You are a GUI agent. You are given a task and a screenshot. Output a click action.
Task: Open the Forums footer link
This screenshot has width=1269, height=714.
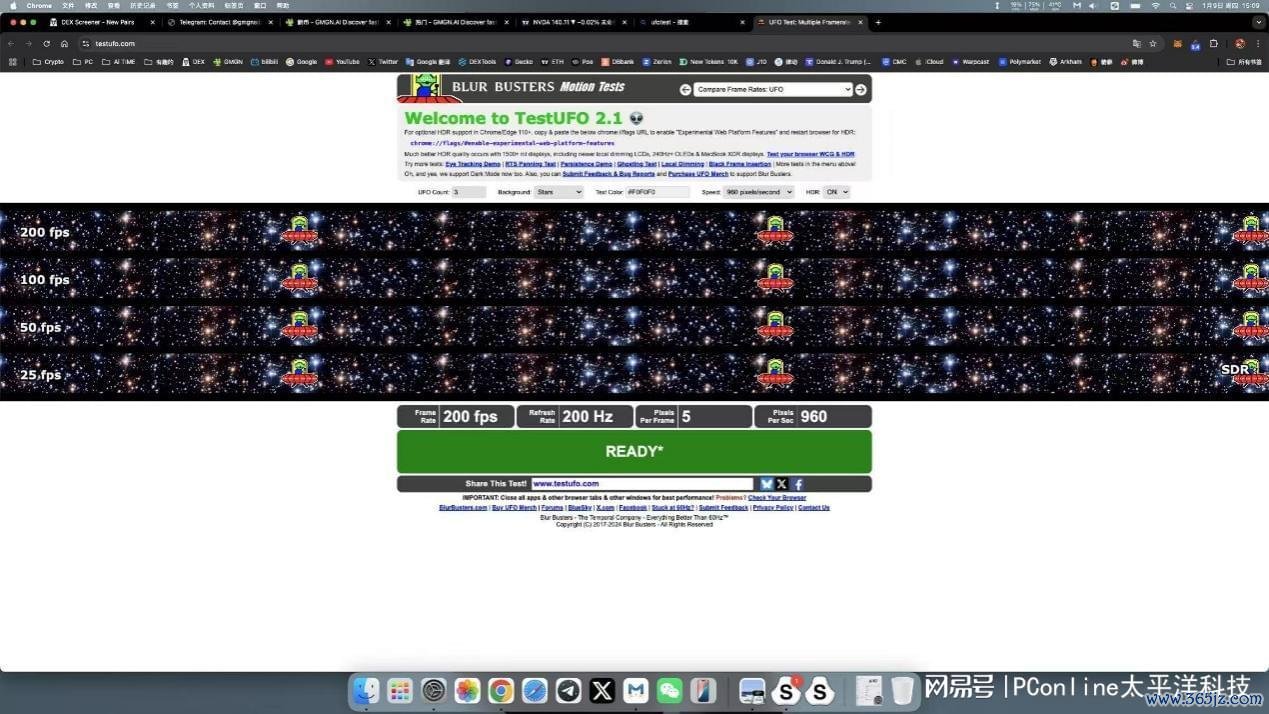(552, 508)
